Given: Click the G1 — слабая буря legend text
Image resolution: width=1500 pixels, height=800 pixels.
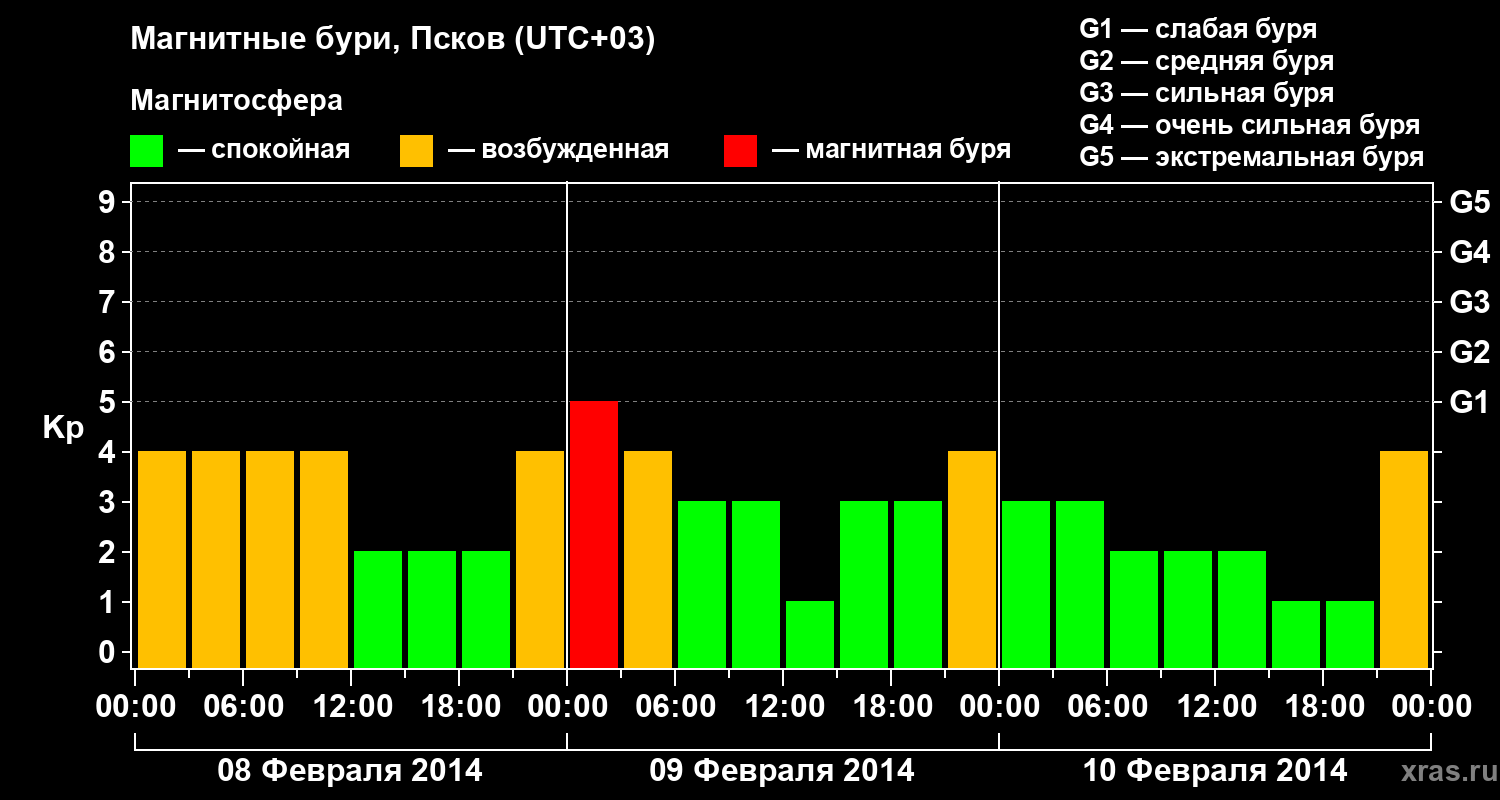Looking at the screenshot, I should pyautogui.click(x=1198, y=29).
